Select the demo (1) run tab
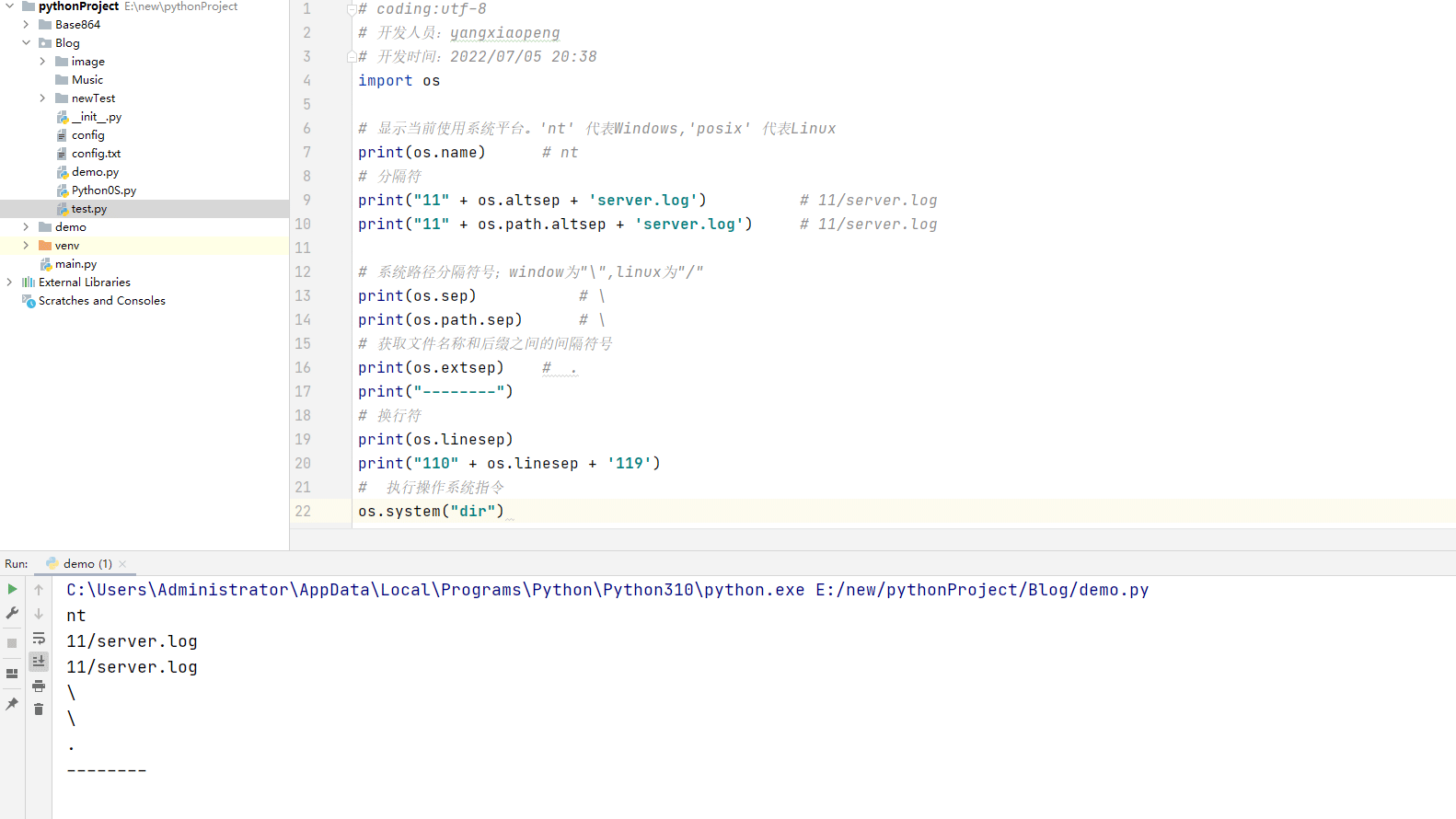This screenshot has height=819, width=1456. (87, 564)
